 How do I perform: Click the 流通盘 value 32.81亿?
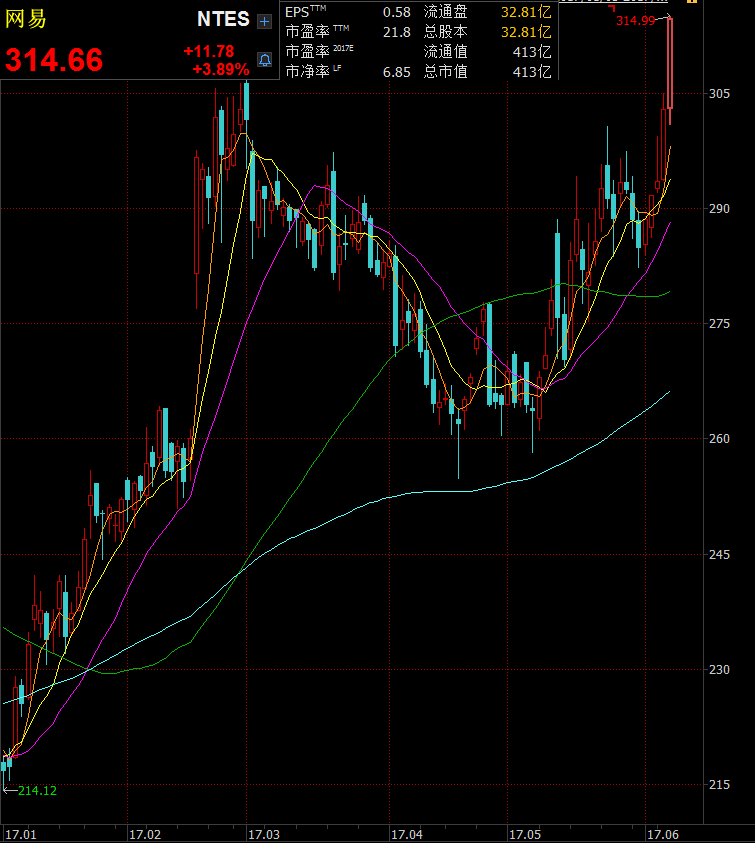click(x=525, y=12)
